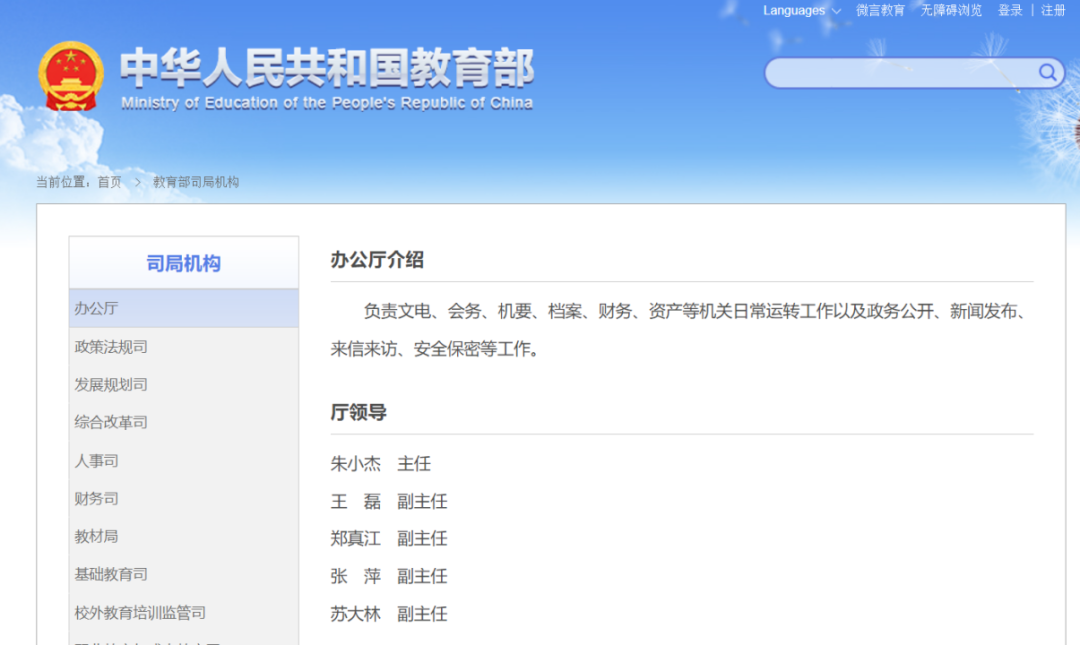This screenshot has height=645, width=1080.
Task: Choose 人事司 in the sidebar
Action: (x=184, y=460)
